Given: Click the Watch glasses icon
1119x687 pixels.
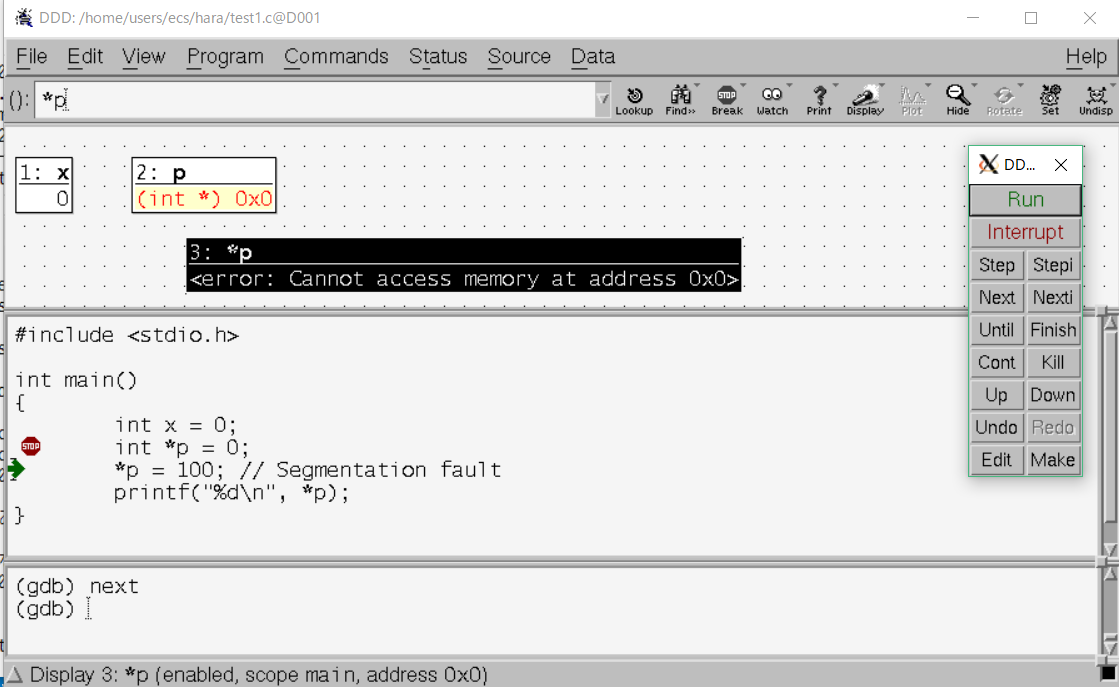Looking at the screenshot, I should click(772, 100).
